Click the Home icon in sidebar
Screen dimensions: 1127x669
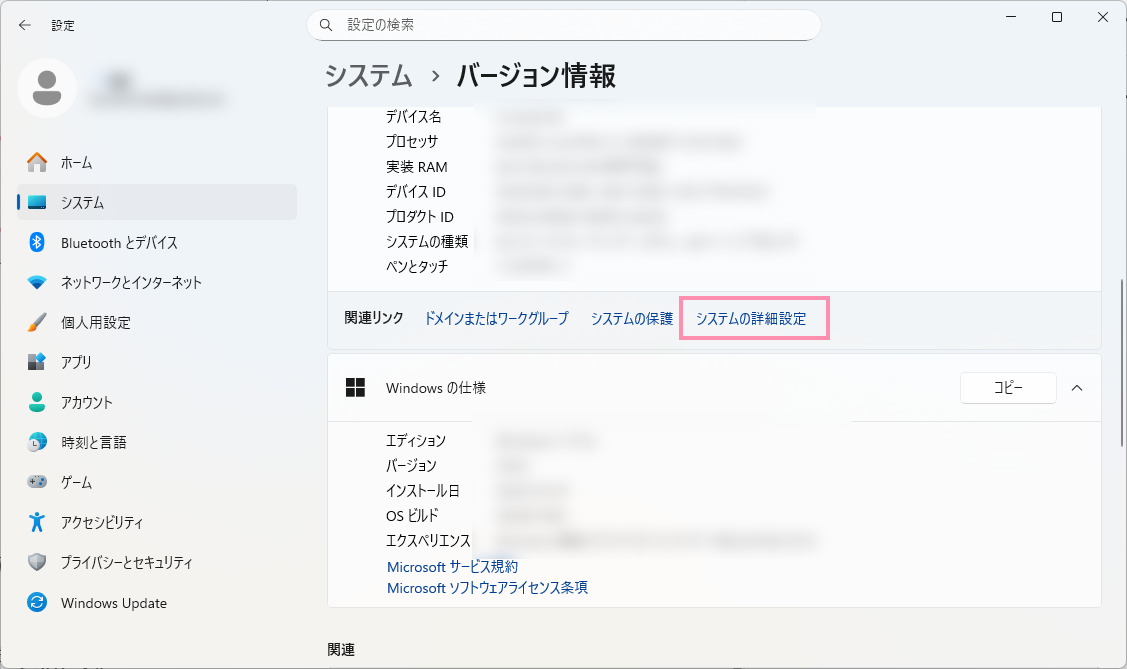click(x=37, y=162)
